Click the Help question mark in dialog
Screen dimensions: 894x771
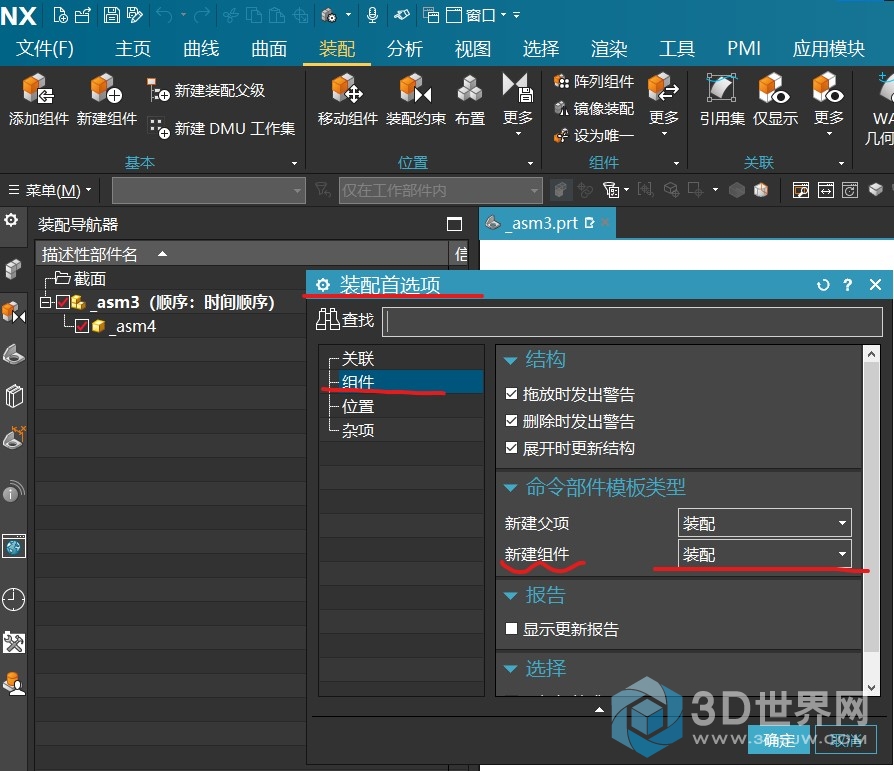coord(848,285)
